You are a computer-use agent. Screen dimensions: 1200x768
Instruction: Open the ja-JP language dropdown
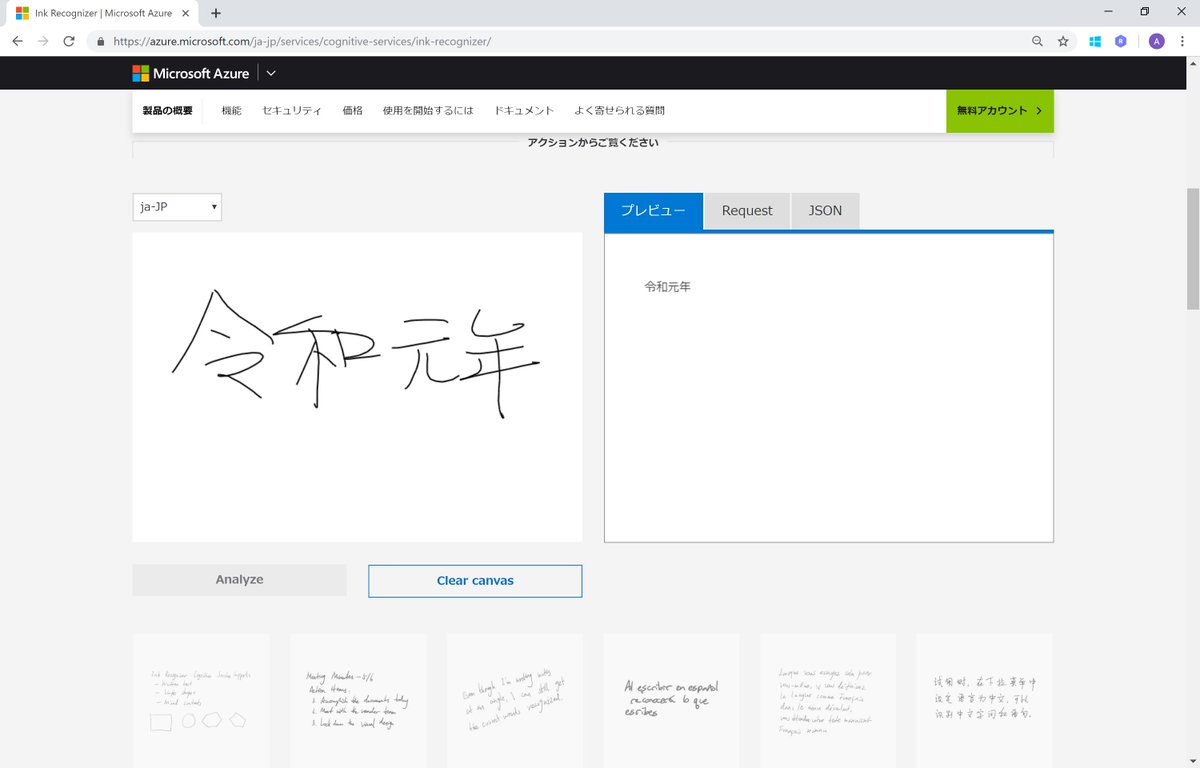click(x=177, y=207)
